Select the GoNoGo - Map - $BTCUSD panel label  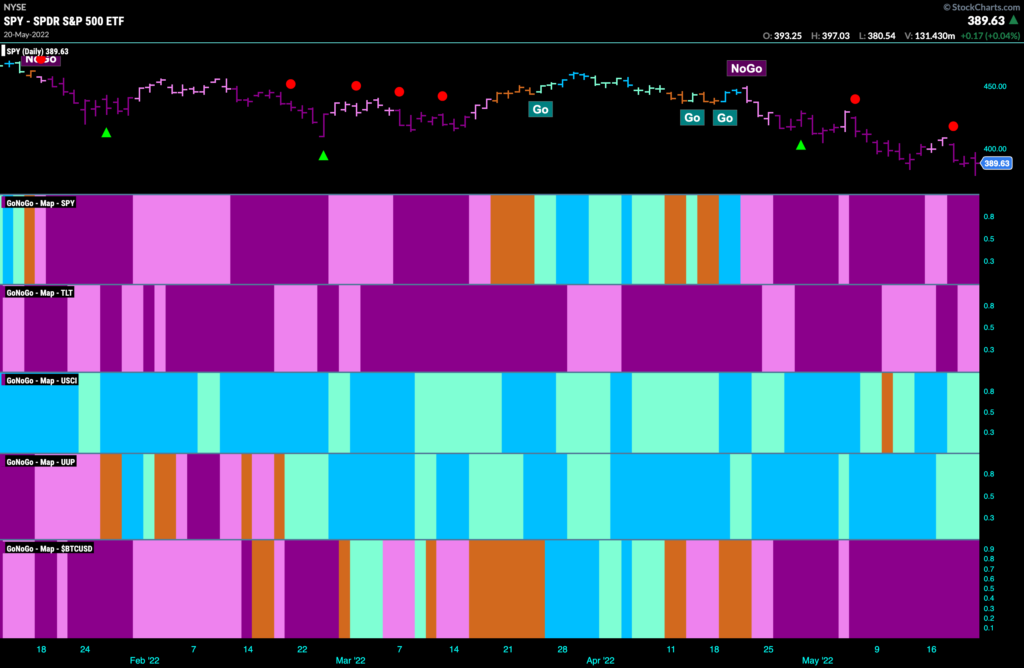(49, 549)
